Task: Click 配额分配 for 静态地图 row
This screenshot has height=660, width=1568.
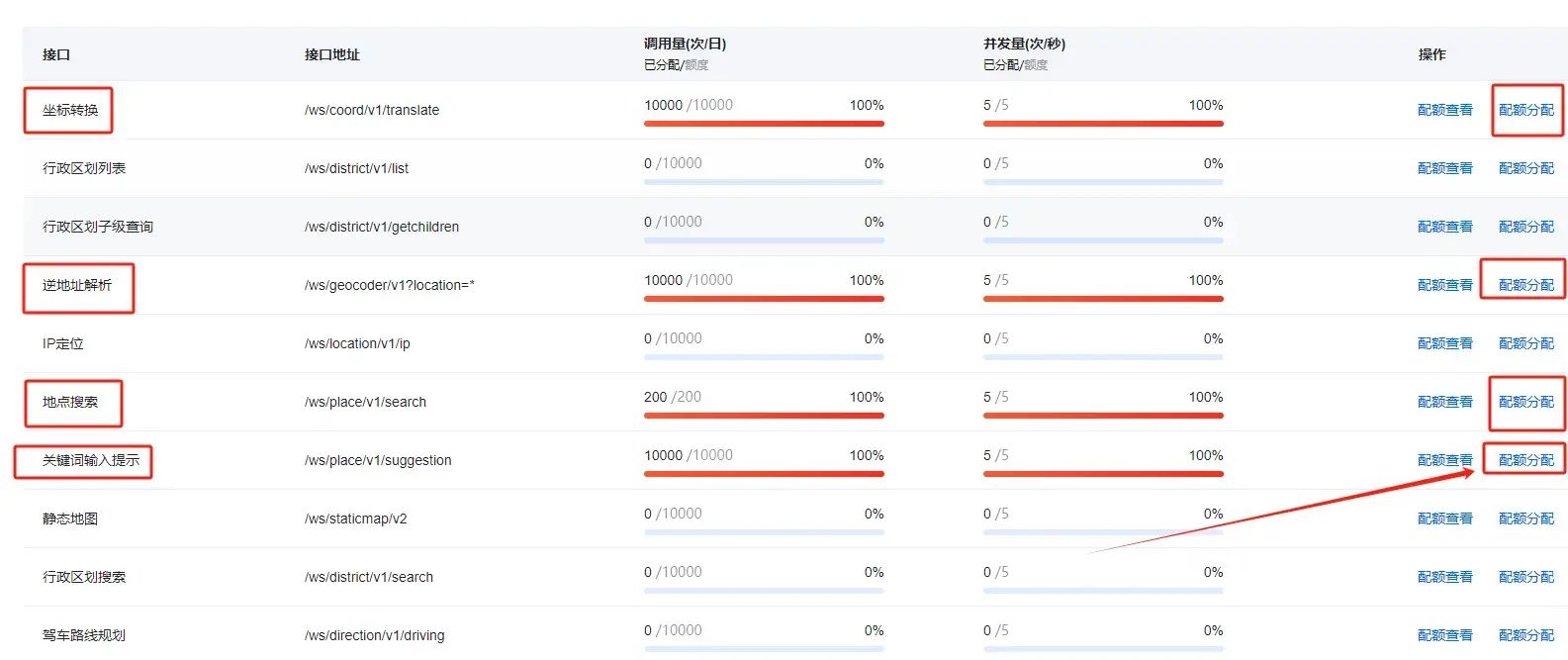Action: point(1525,519)
